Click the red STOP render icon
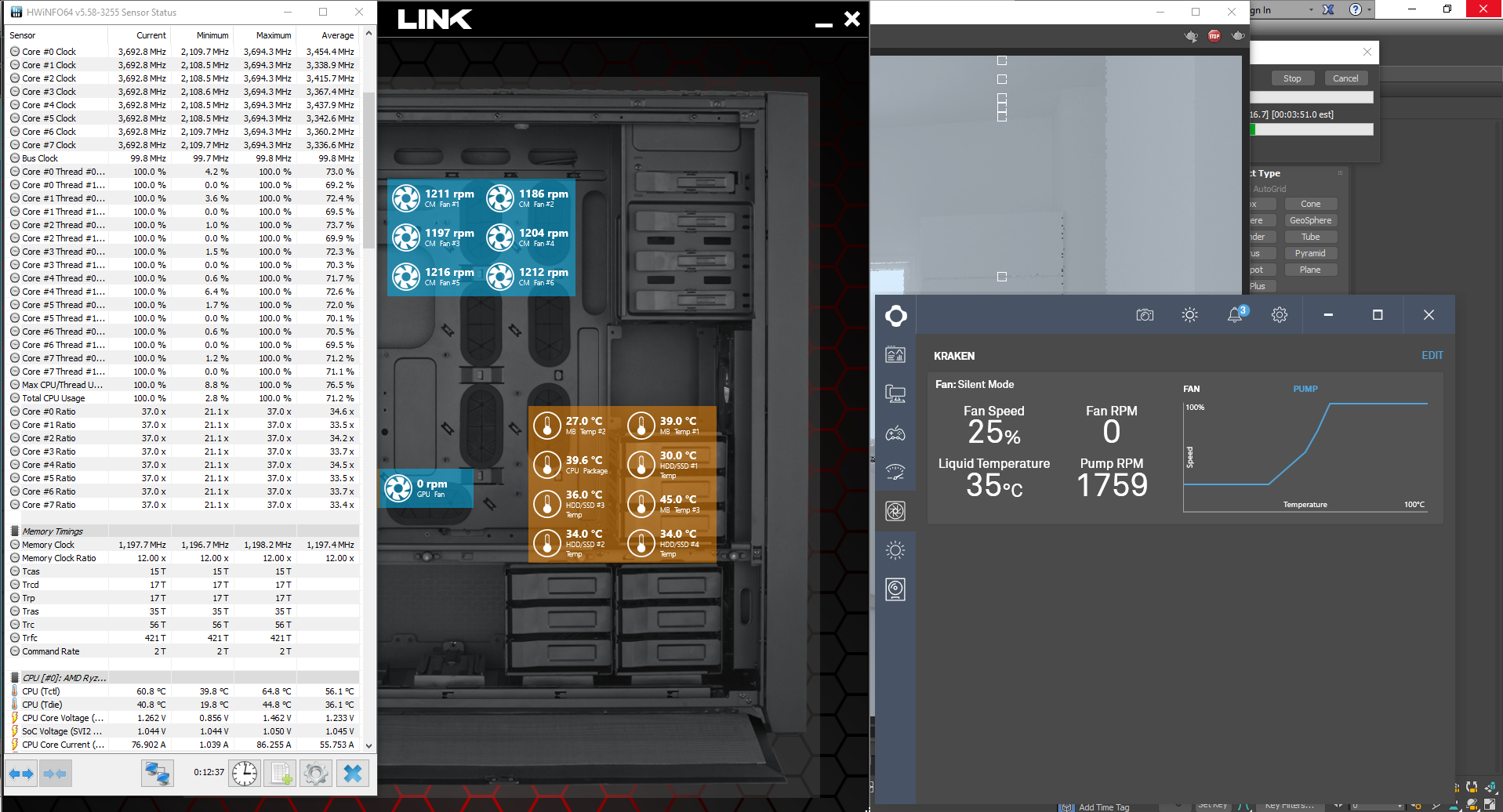This screenshot has height=812, width=1503. 1214,36
